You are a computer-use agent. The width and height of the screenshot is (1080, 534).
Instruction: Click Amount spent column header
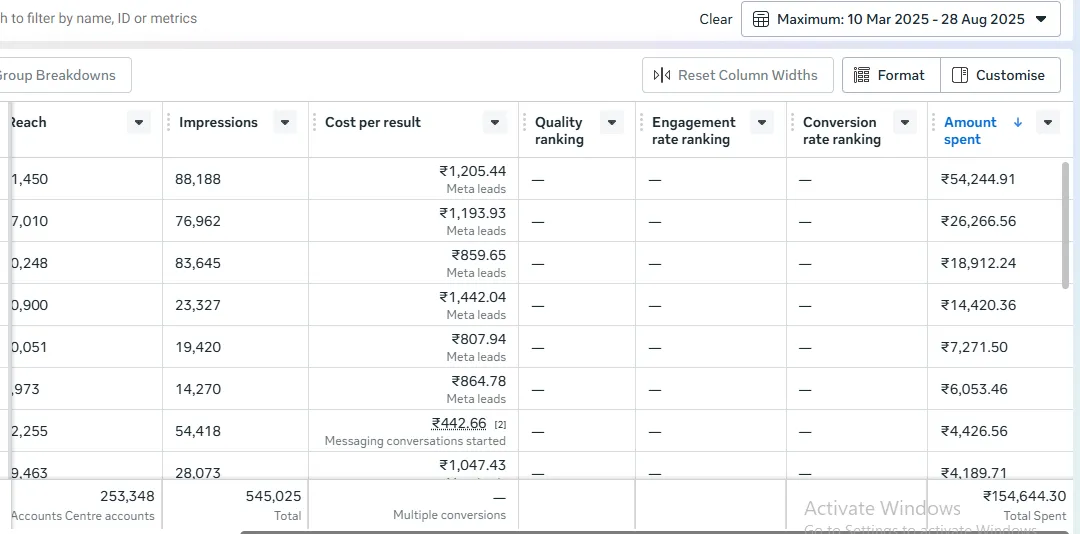(x=970, y=130)
